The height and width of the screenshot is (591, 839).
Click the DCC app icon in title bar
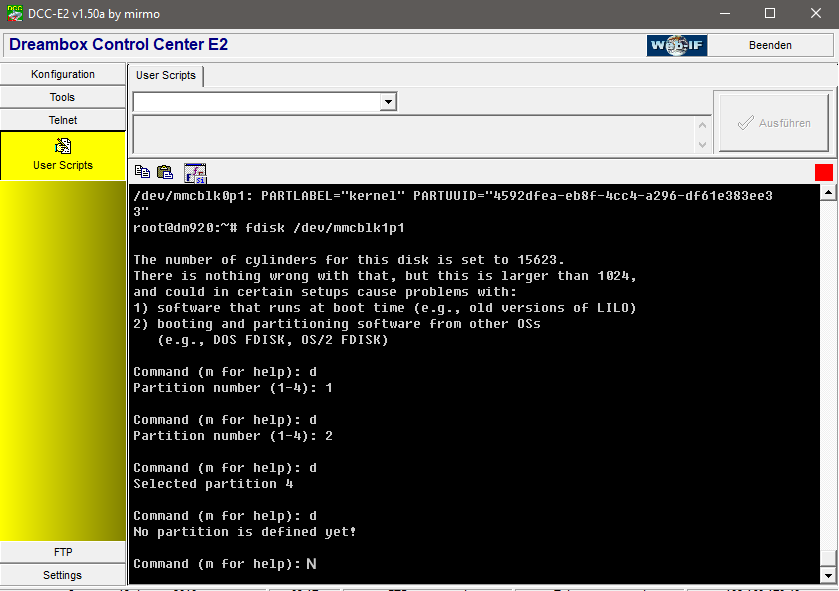point(16,14)
